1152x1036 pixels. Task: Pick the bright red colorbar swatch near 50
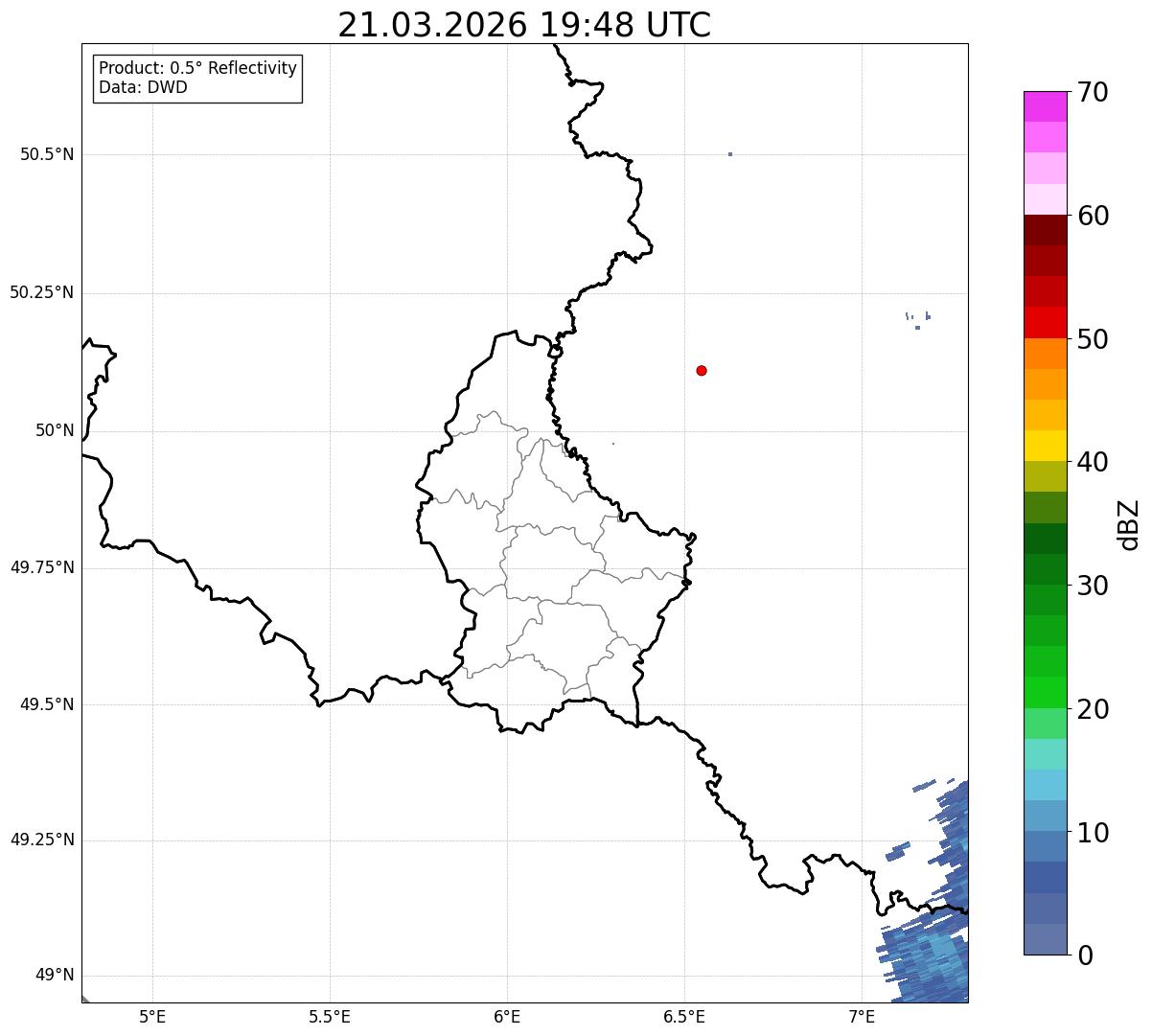[1045, 322]
